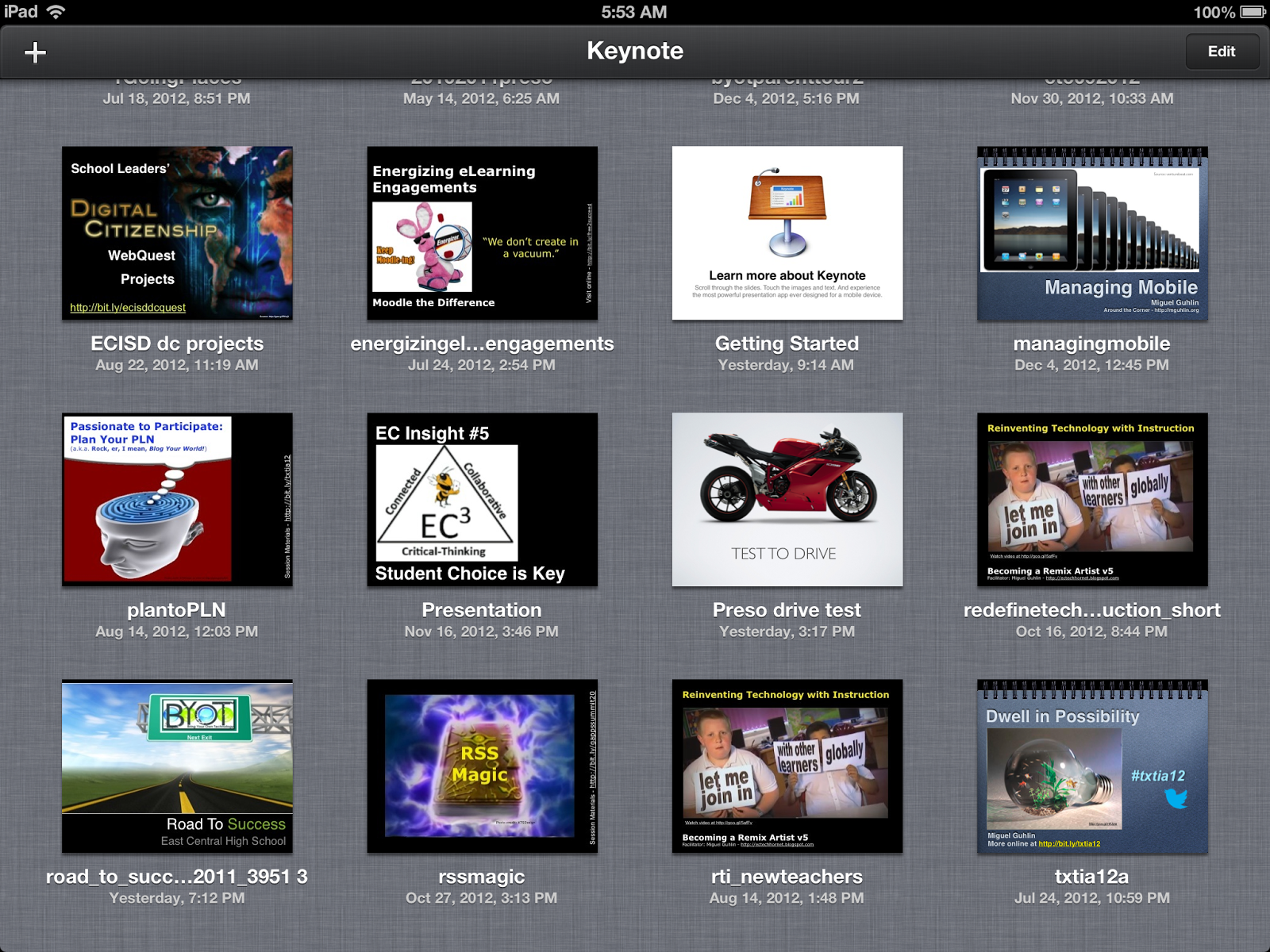1270x952 pixels.
Task: Tap the plus icon to add a presentation
Action: click(x=35, y=52)
